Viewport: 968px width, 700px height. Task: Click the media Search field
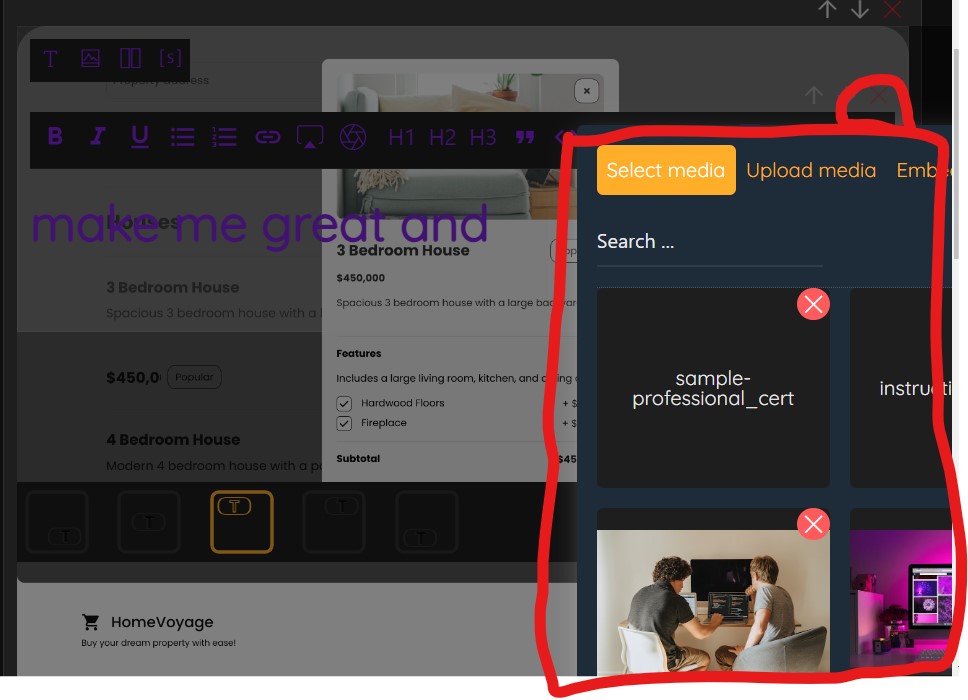tap(709, 242)
